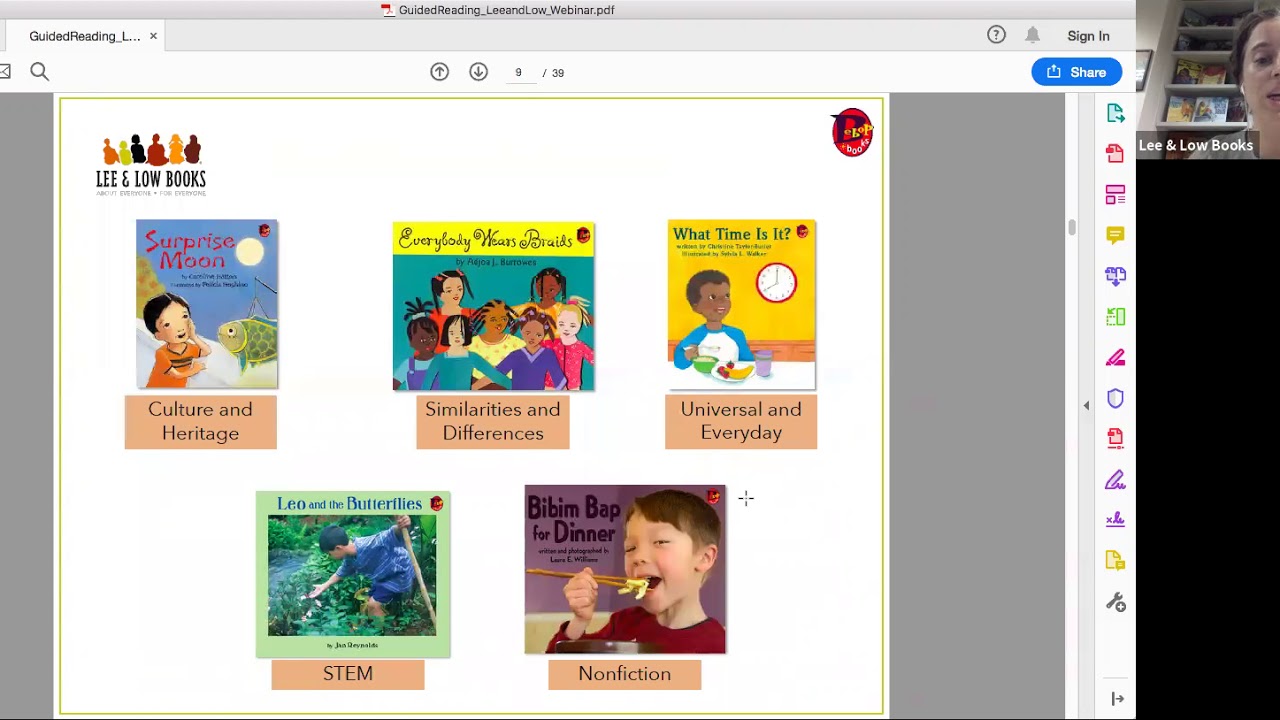Go to next page with down arrow
Viewport: 1280px width, 720px height.
coord(478,72)
